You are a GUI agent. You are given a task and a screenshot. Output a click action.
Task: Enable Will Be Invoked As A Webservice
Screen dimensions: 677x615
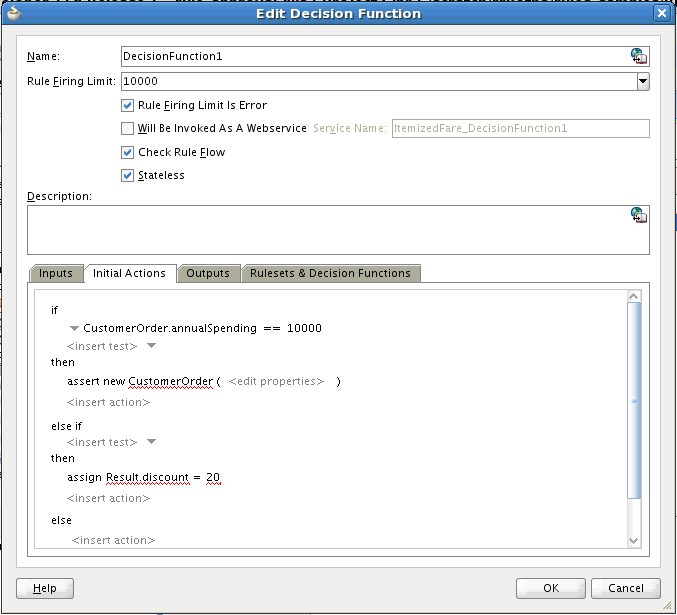click(x=127, y=128)
